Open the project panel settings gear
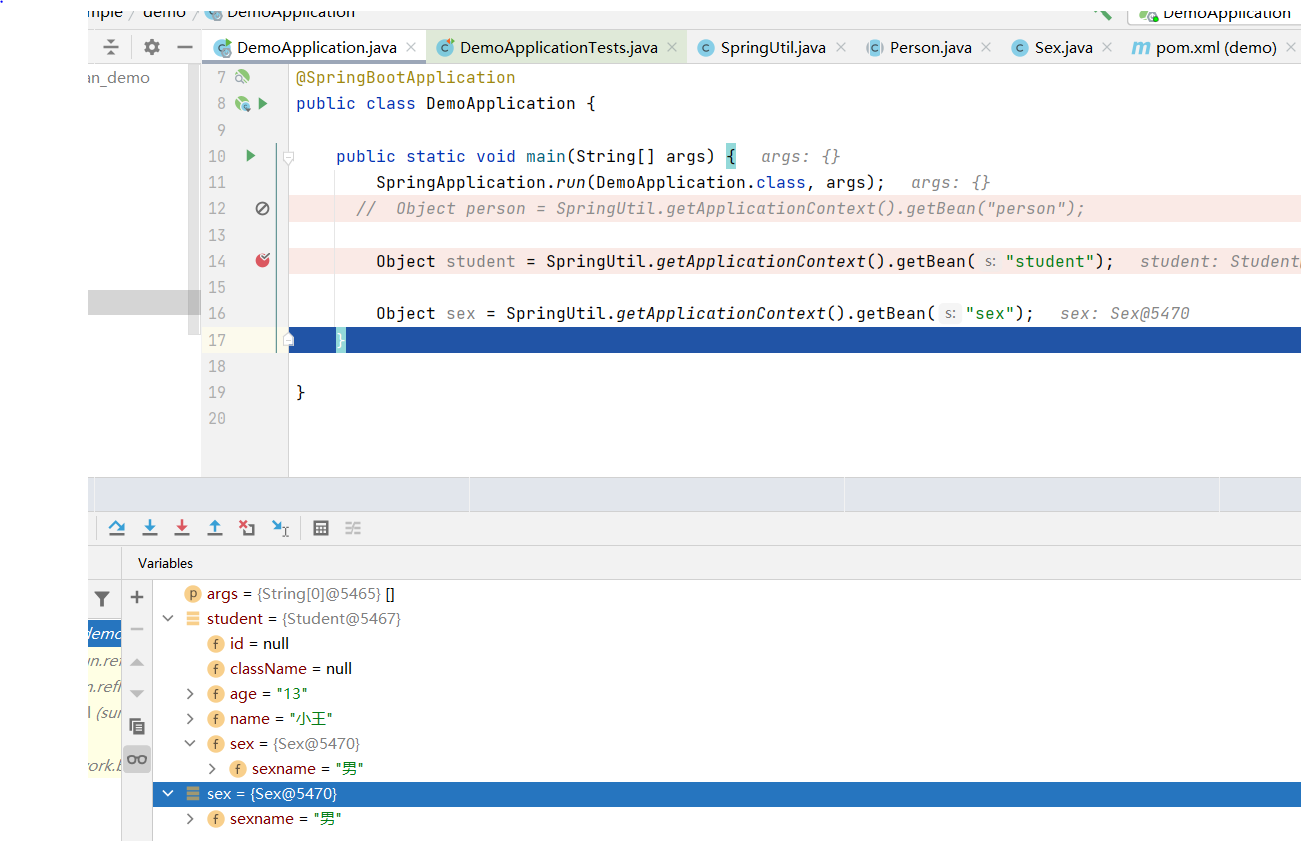The image size is (1301, 841). click(x=152, y=47)
